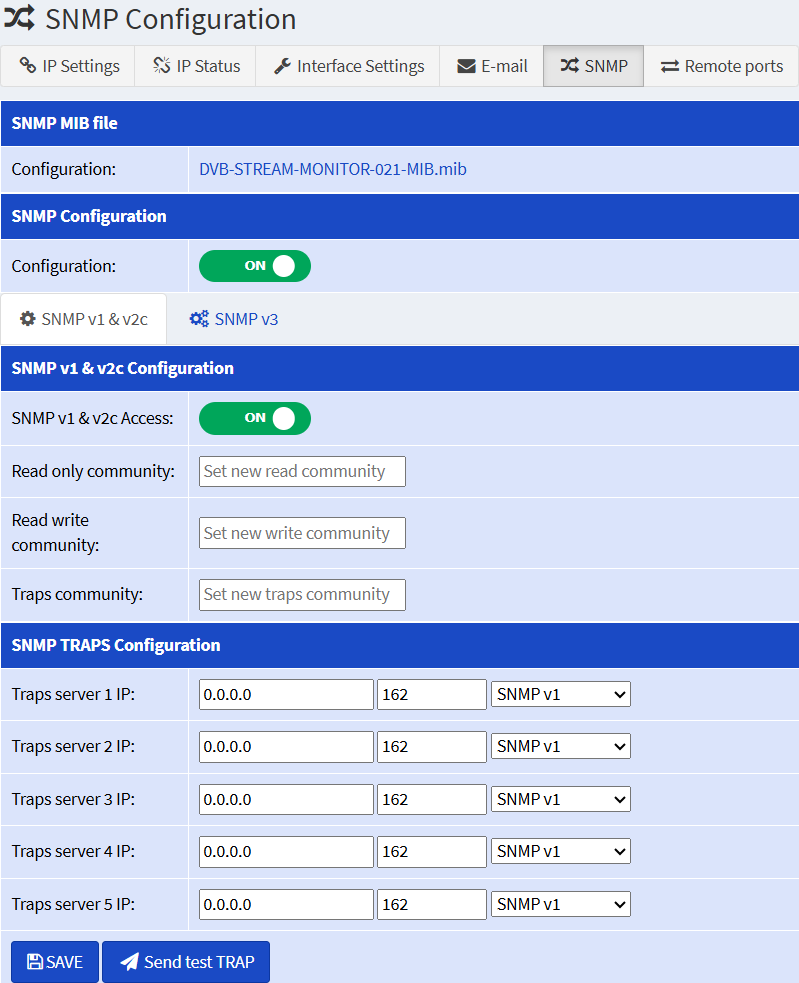Click the Traps server 3 IP label
The width and height of the screenshot is (799, 983).
[x=73, y=799]
